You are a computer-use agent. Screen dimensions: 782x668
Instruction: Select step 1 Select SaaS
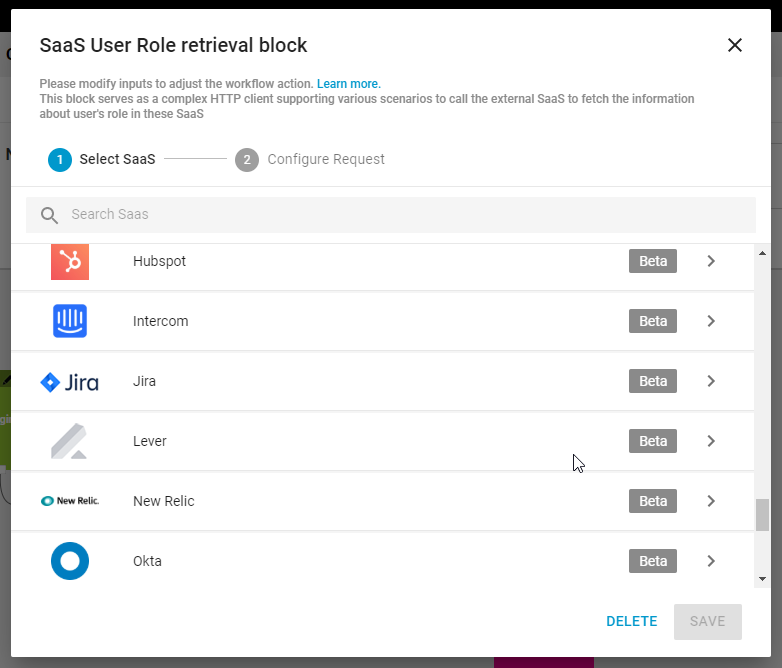pyautogui.click(x=102, y=160)
